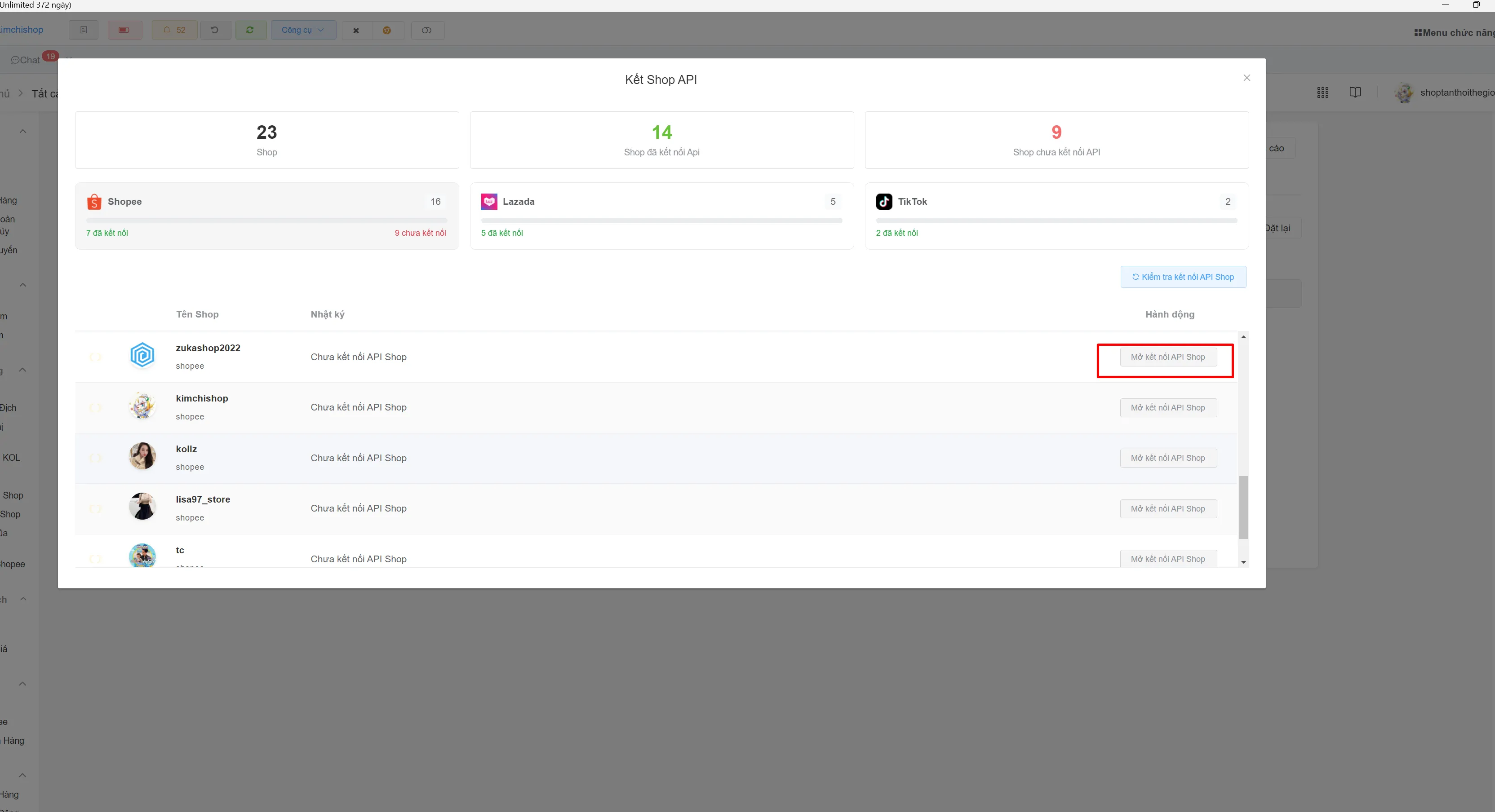Open API connection for zukashop2022
1495x812 pixels.
(1168, 357)
